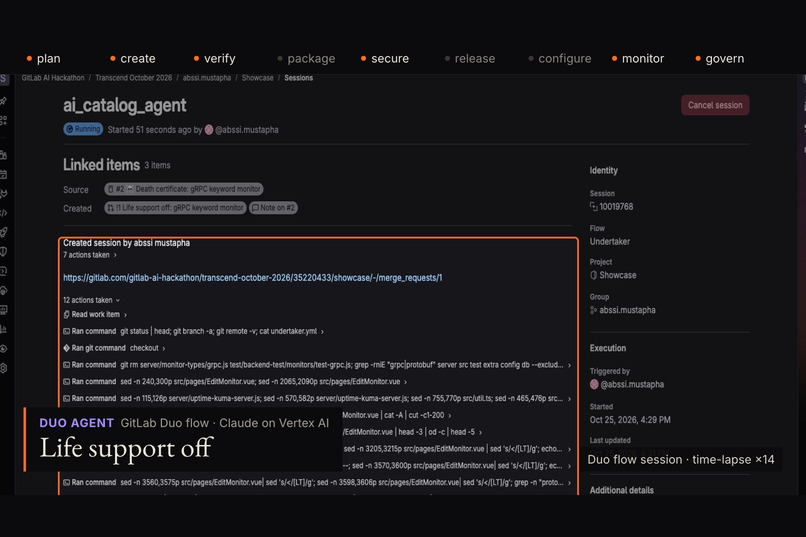Viewport: 806px width, 537px height.
Task: Click the group icon beside abssi.mustapha
Action: pyautogui.click(x=593, y=310)
